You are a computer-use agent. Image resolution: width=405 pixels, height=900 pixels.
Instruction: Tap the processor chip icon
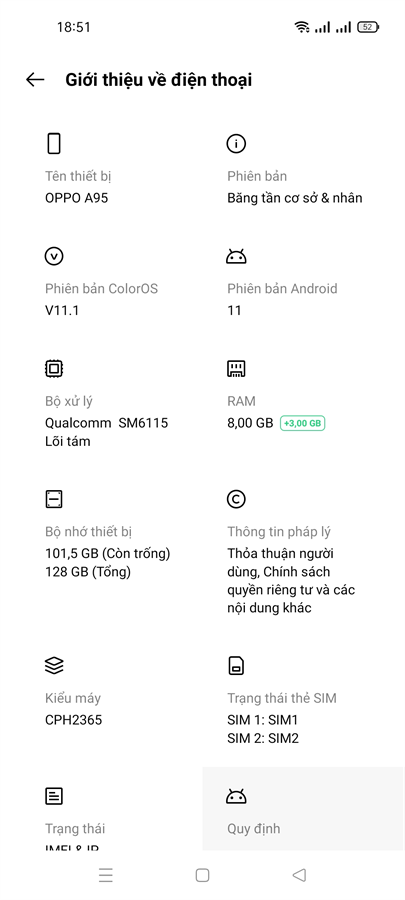54,368
